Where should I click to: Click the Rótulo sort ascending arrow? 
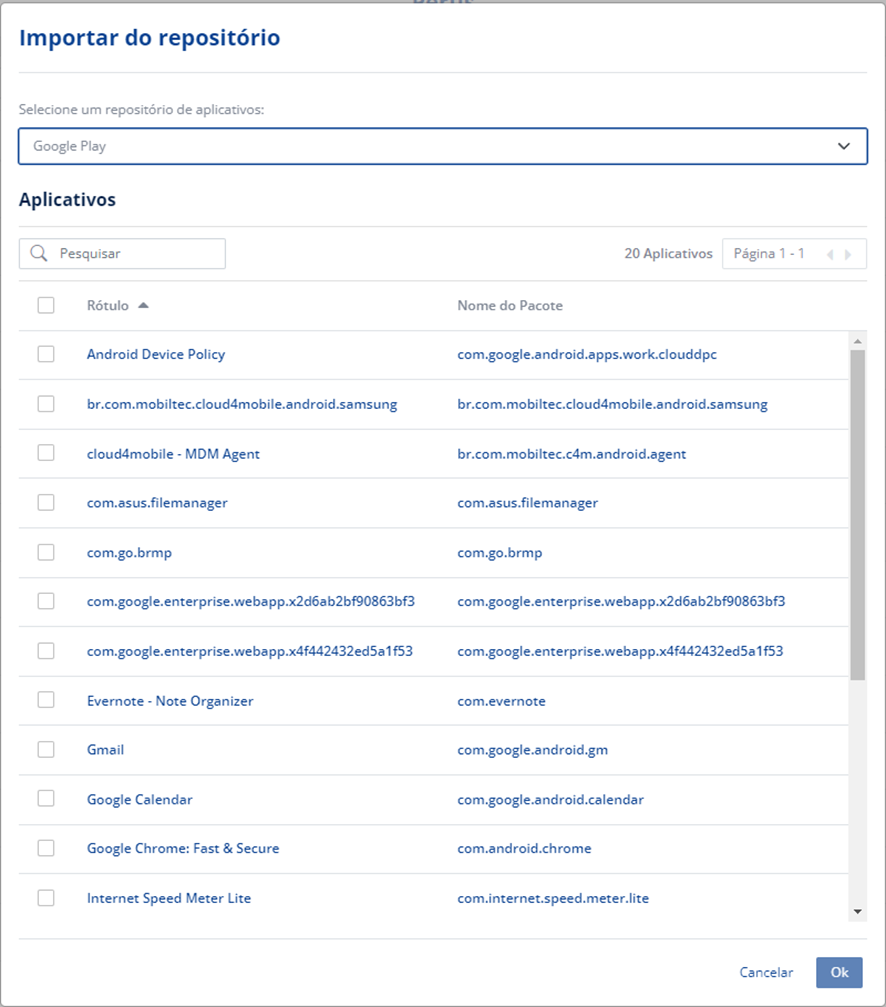[x=143, y=306]
